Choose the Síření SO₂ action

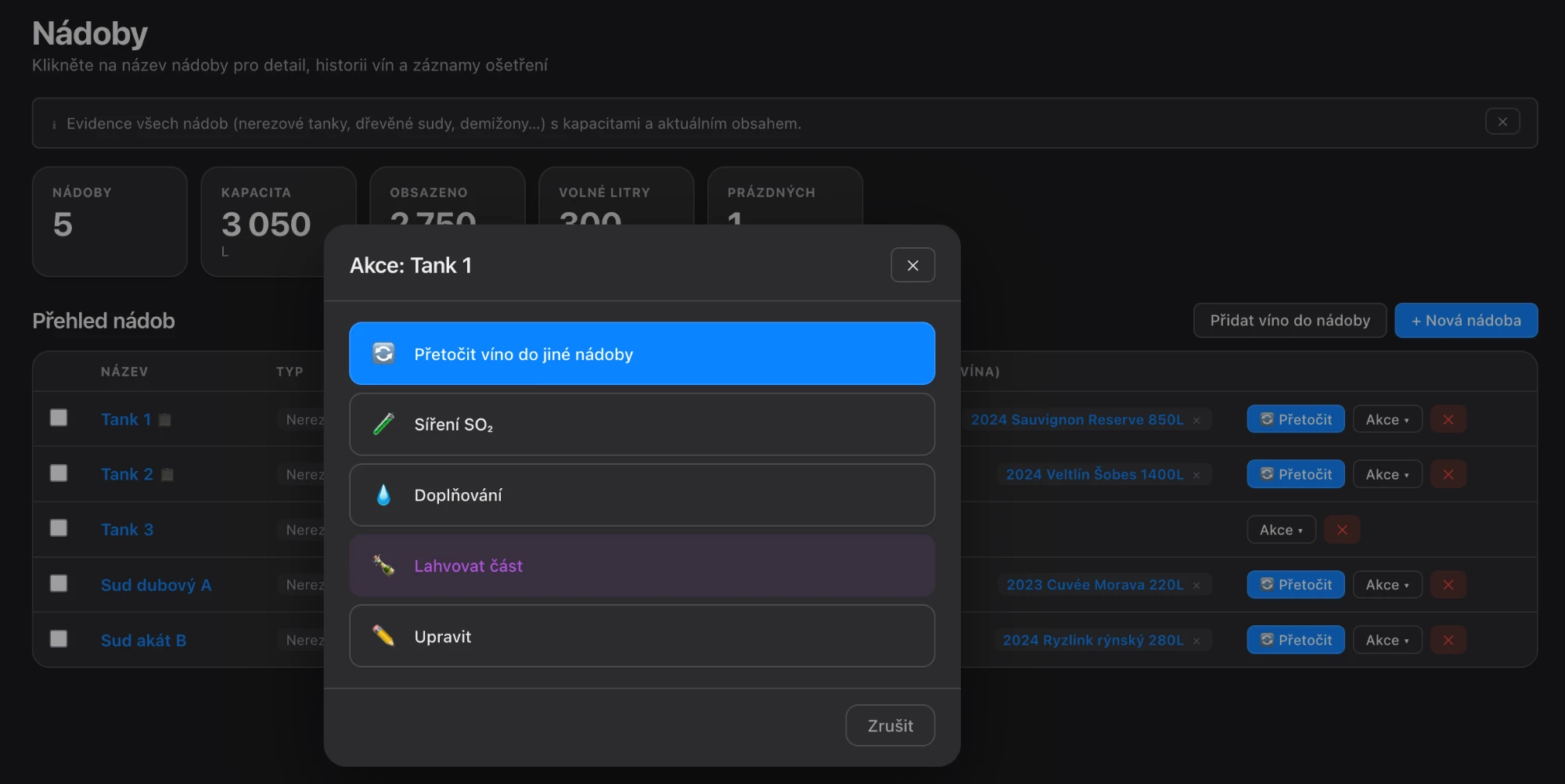642,424
